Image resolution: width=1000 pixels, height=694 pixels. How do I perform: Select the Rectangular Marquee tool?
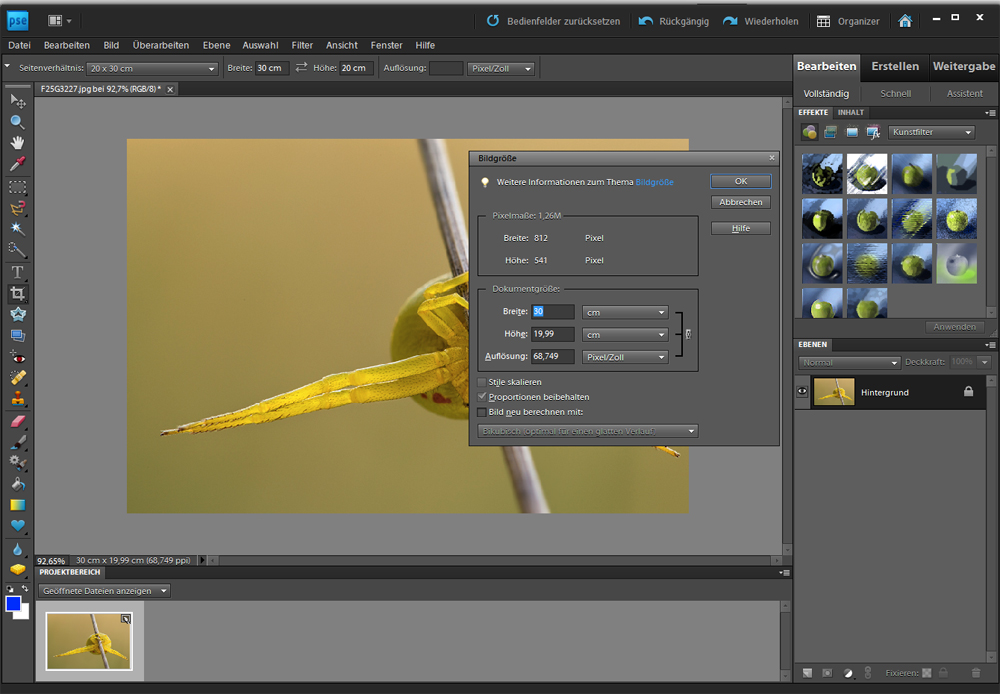18,187
